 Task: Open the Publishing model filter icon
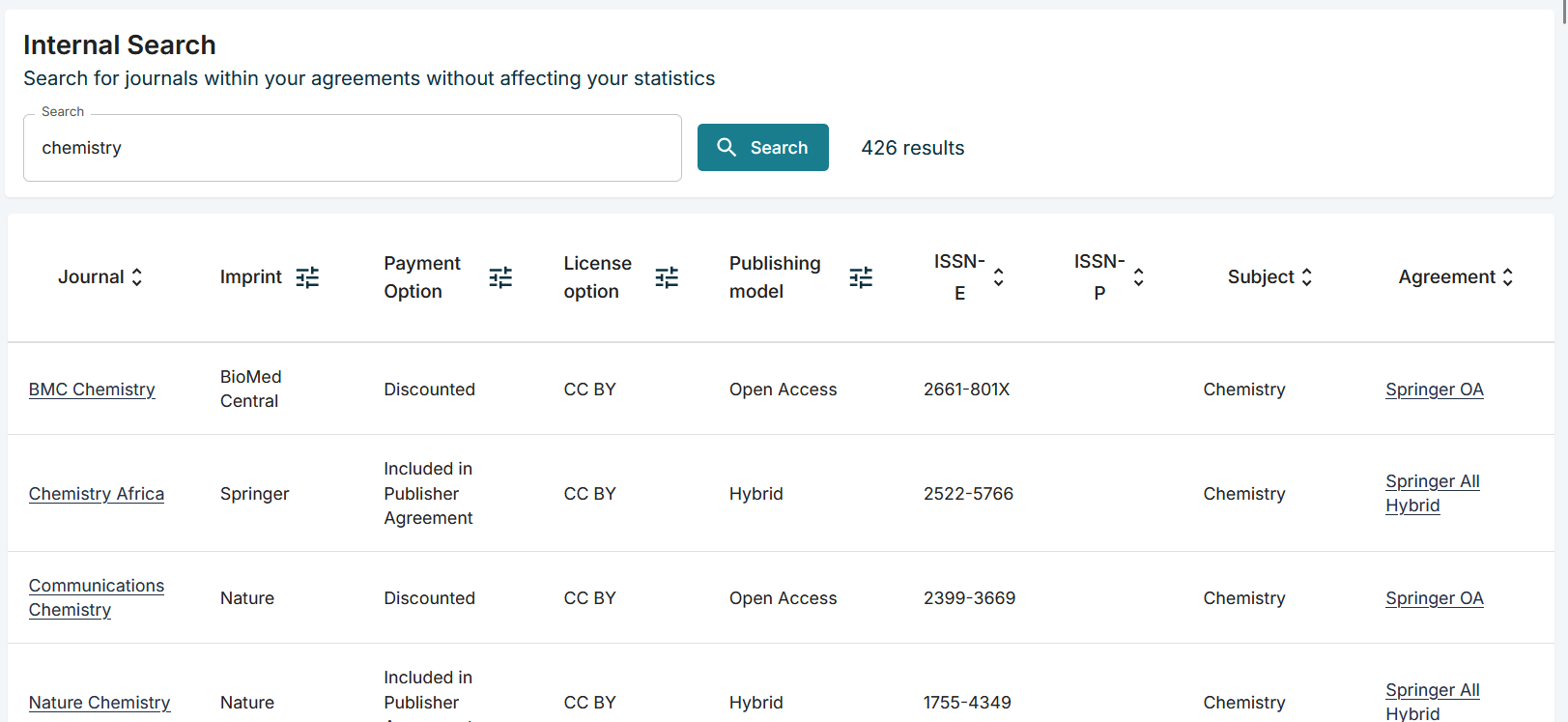tap(861, 277)
